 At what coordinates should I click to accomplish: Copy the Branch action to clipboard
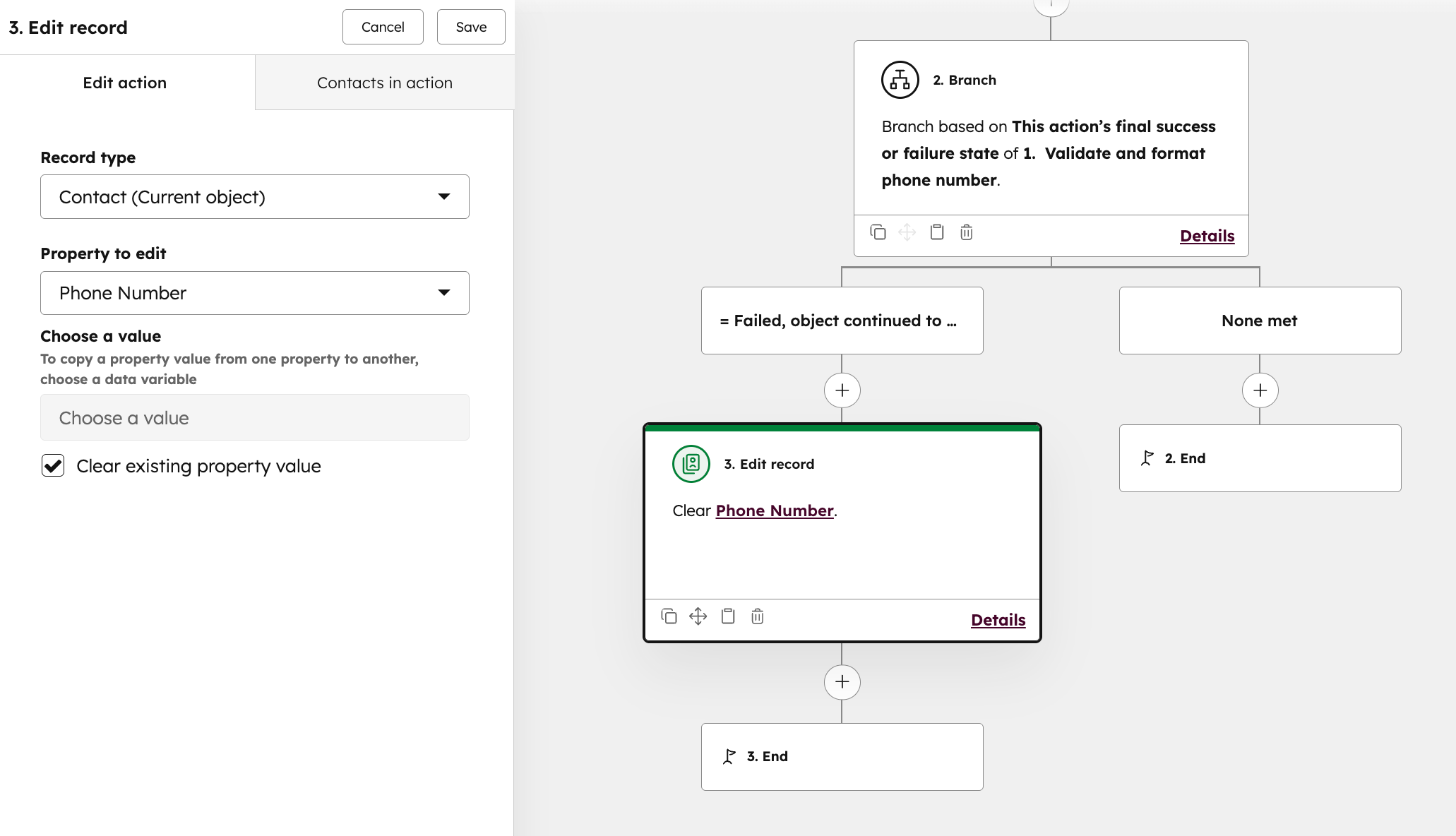tap(937, 232)
